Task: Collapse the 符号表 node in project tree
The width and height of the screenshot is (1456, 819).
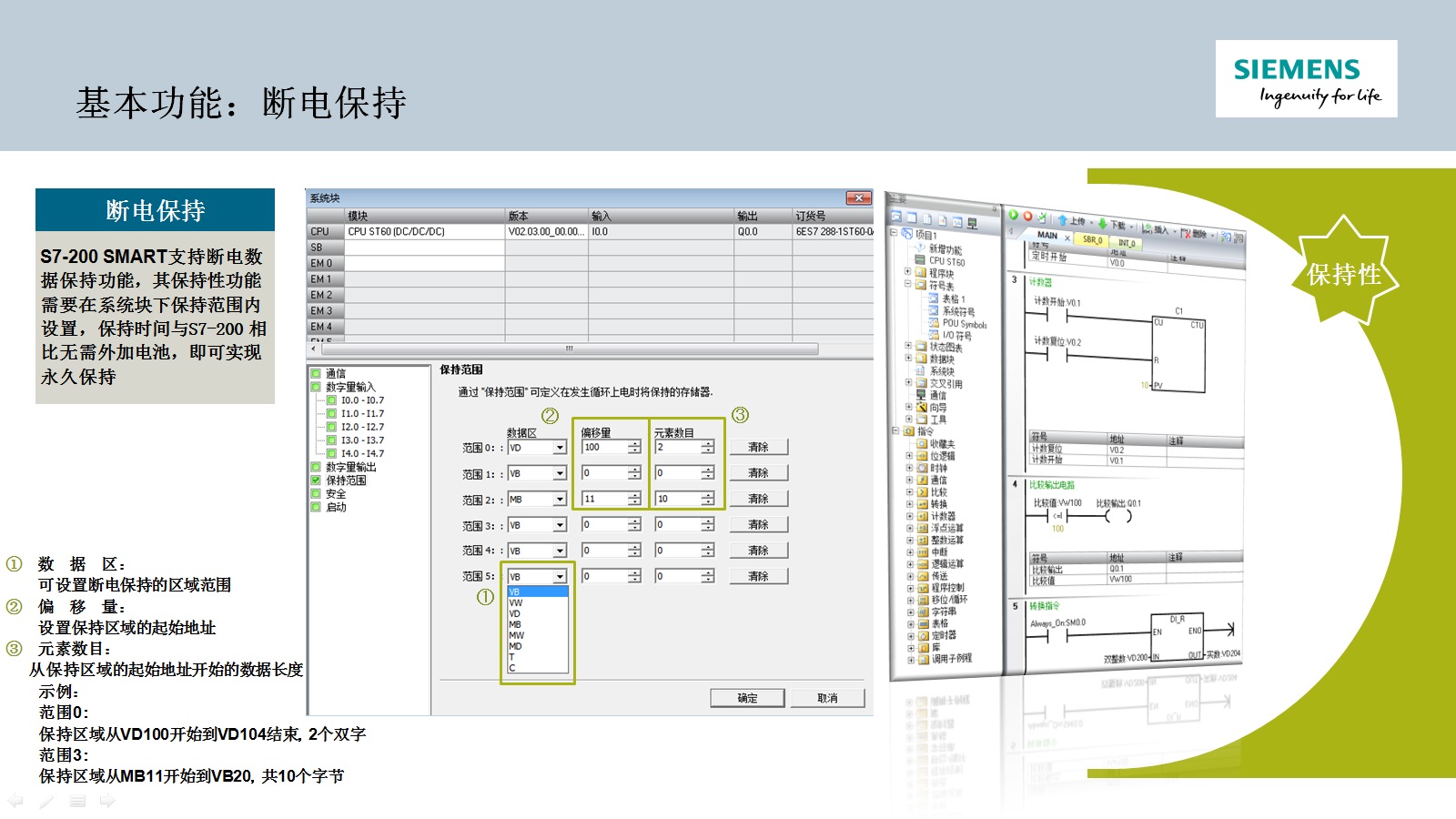Action: [x=907, y=284]
